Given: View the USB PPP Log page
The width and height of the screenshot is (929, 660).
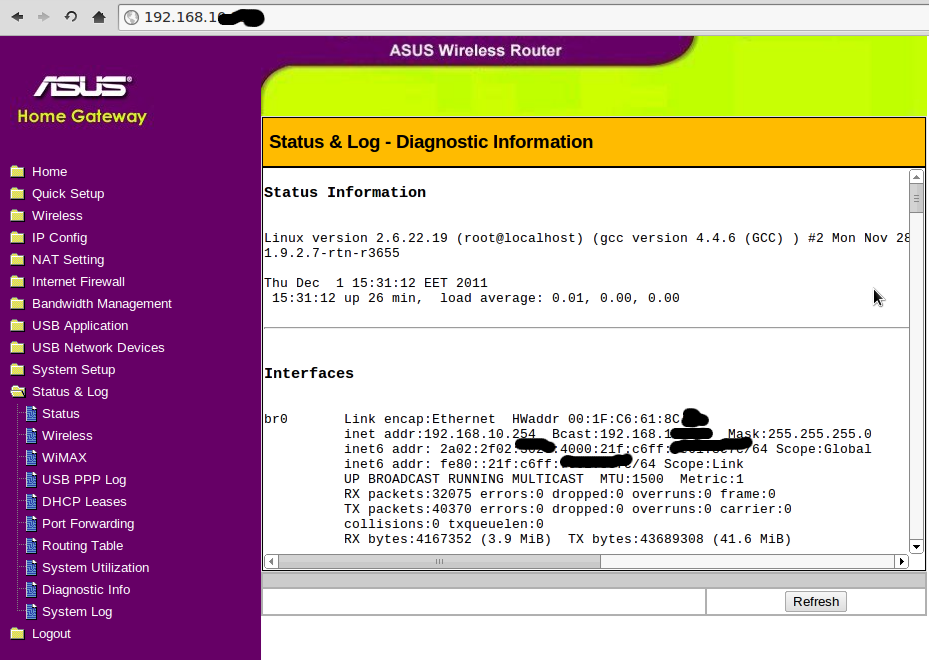Looking at the screenshot, I should point(84,479).
